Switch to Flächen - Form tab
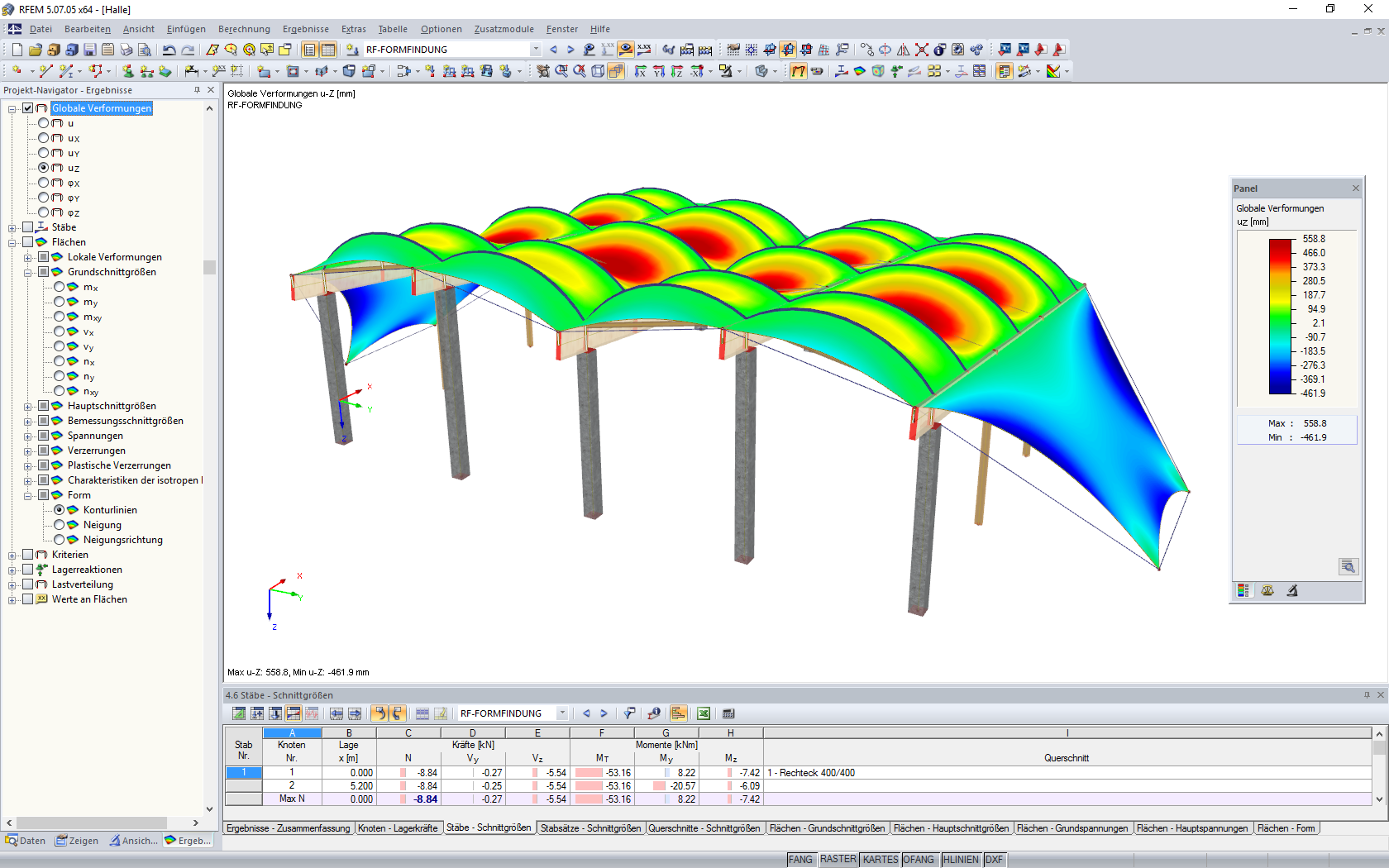This screenshot has height=868, width=1389. (x=1286, y=828)
